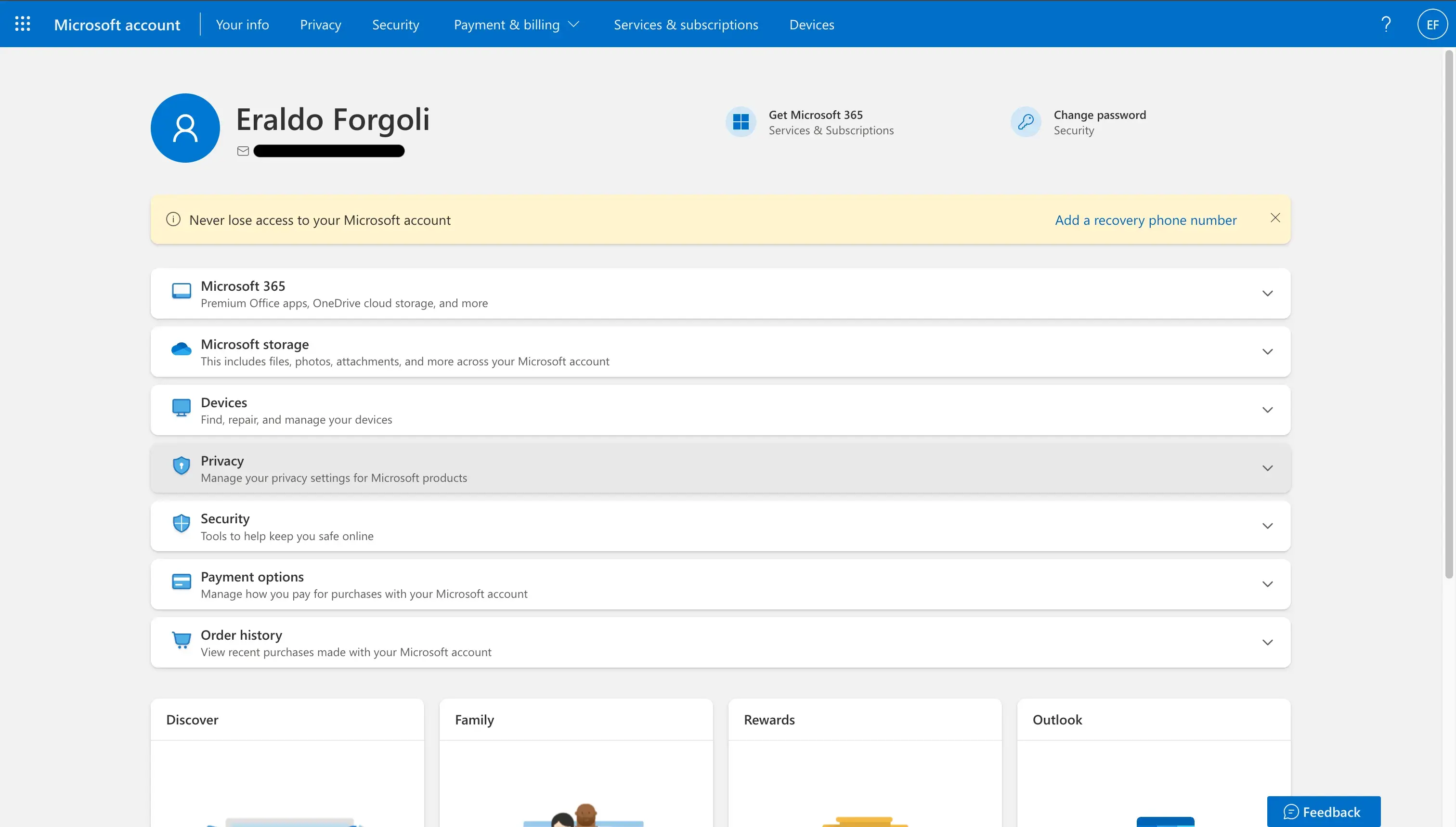Click the Security shield icon

point(180,524)
